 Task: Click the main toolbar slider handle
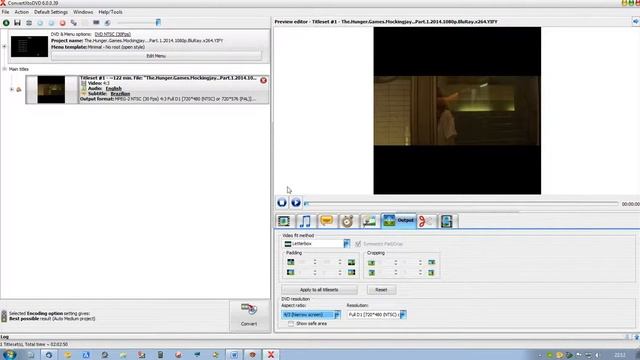(x=158, y=22)
